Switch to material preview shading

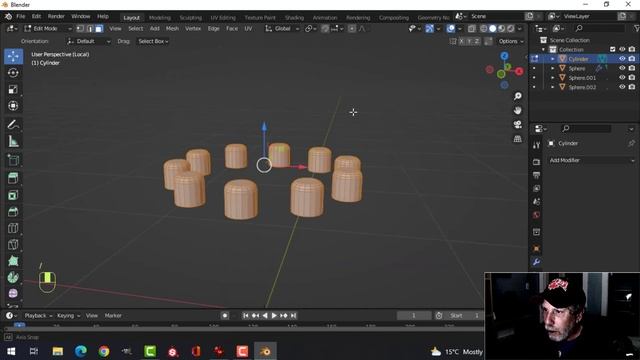(502, 29)
